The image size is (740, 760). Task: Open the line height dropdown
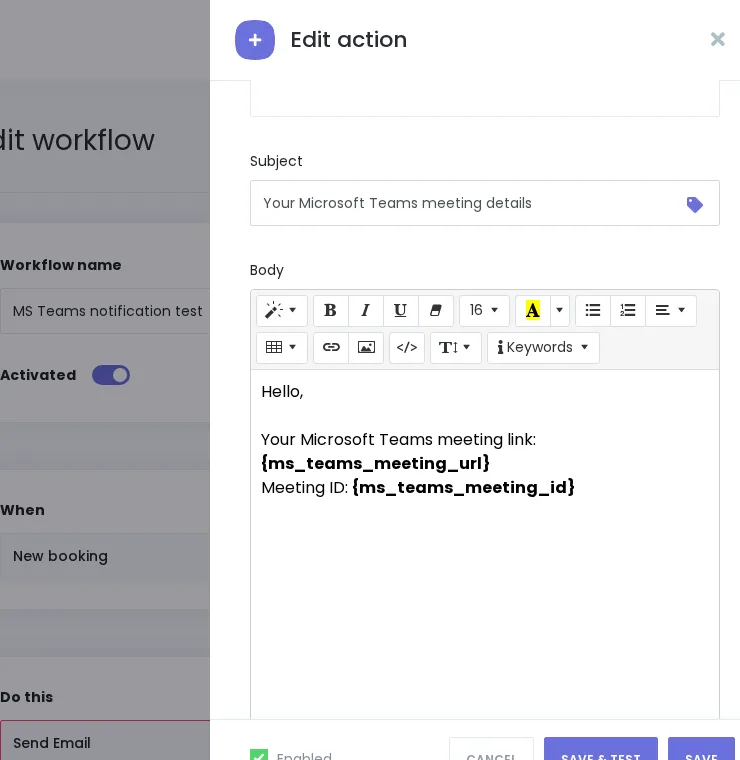[x=456, y=348]
